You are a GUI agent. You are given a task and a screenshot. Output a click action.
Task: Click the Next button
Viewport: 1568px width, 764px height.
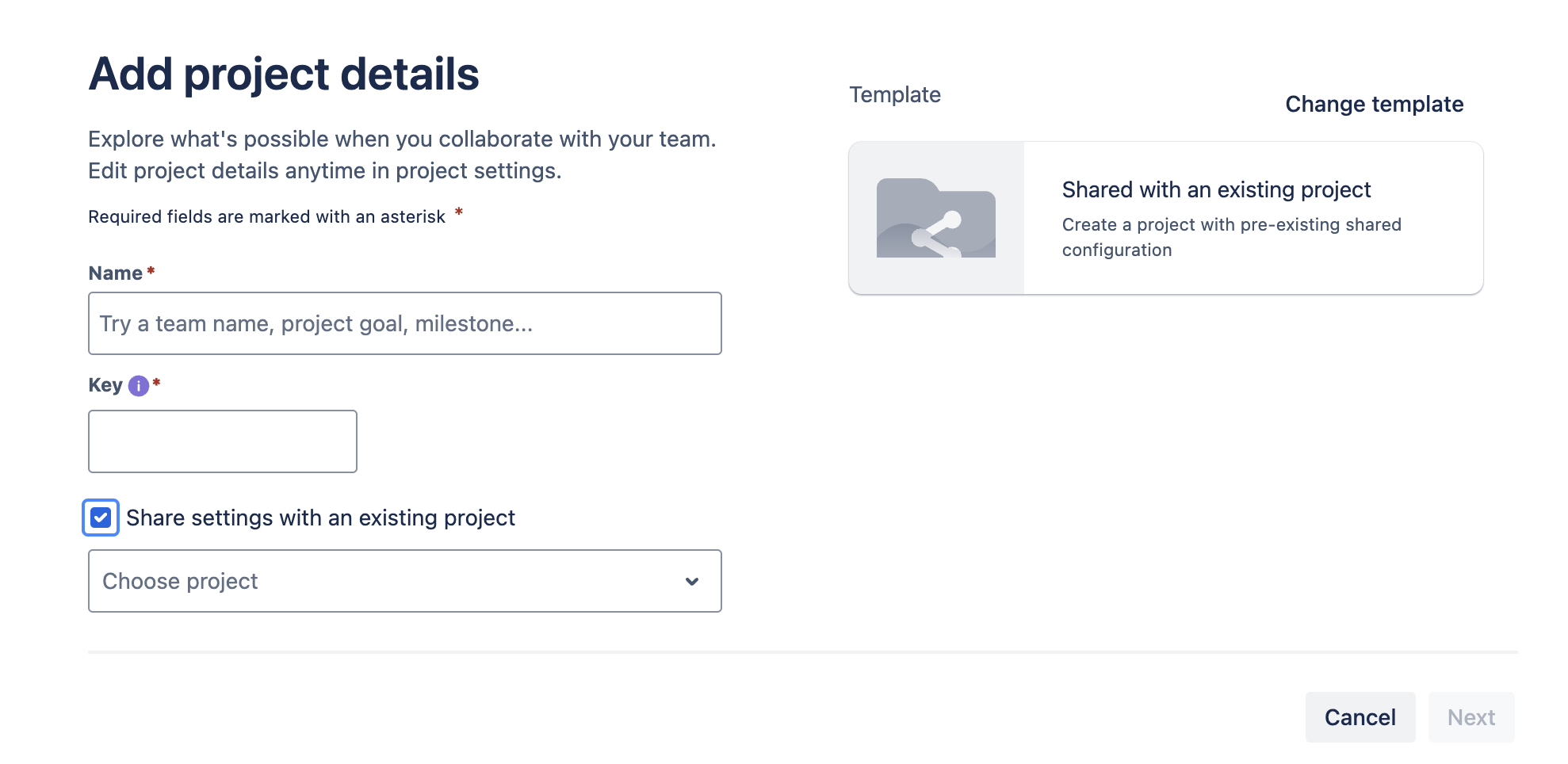[x=1471, y=716]
